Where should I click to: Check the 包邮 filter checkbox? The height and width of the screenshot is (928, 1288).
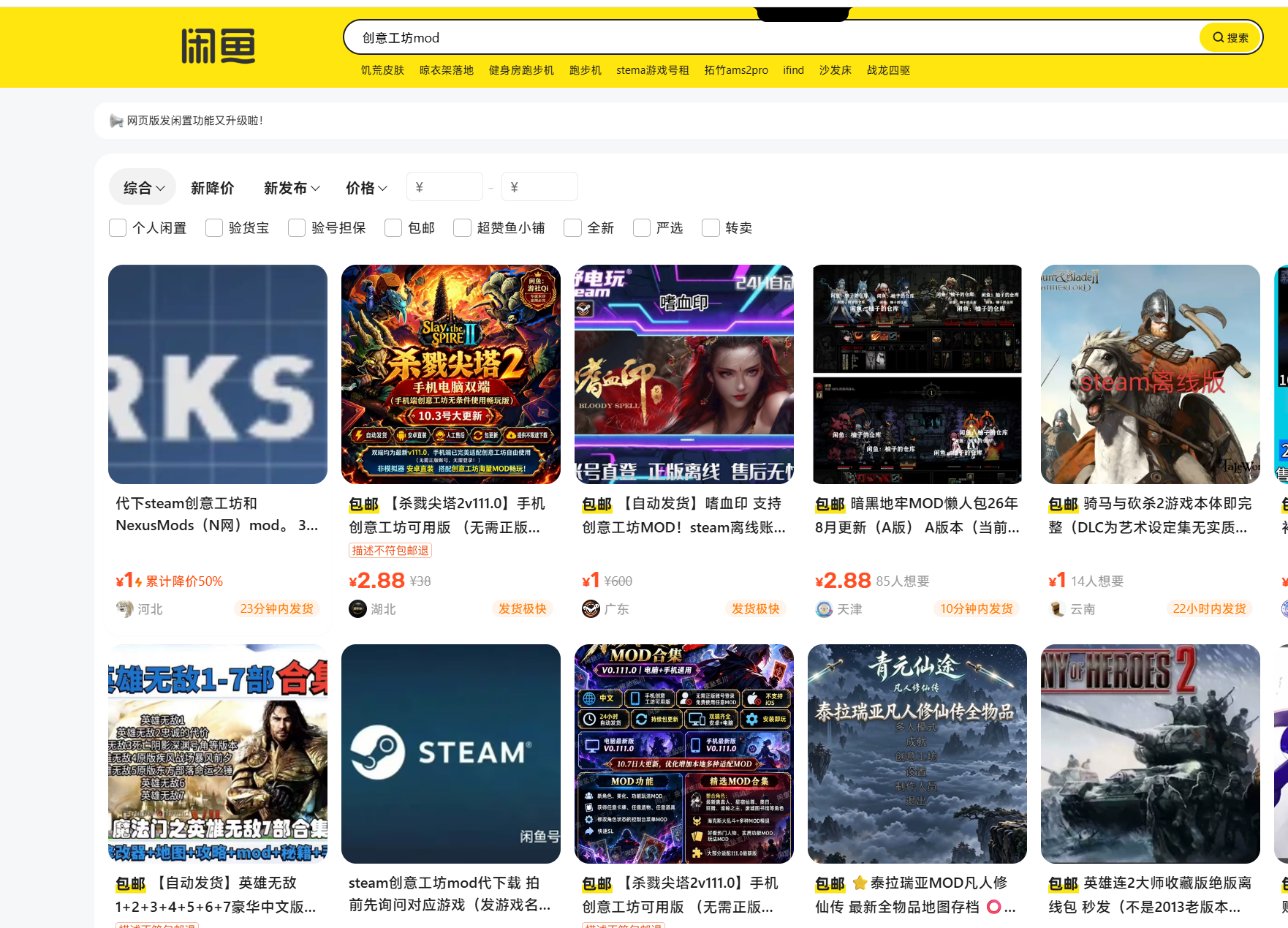pos(393,228)
